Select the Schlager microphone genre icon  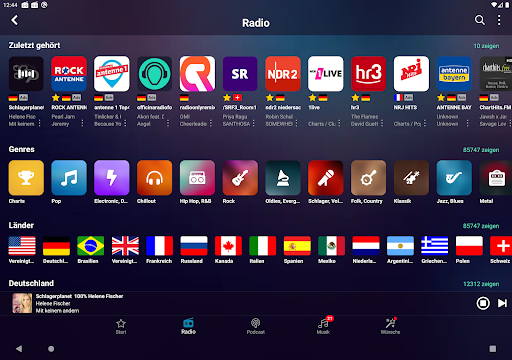[x=326, y=178]
